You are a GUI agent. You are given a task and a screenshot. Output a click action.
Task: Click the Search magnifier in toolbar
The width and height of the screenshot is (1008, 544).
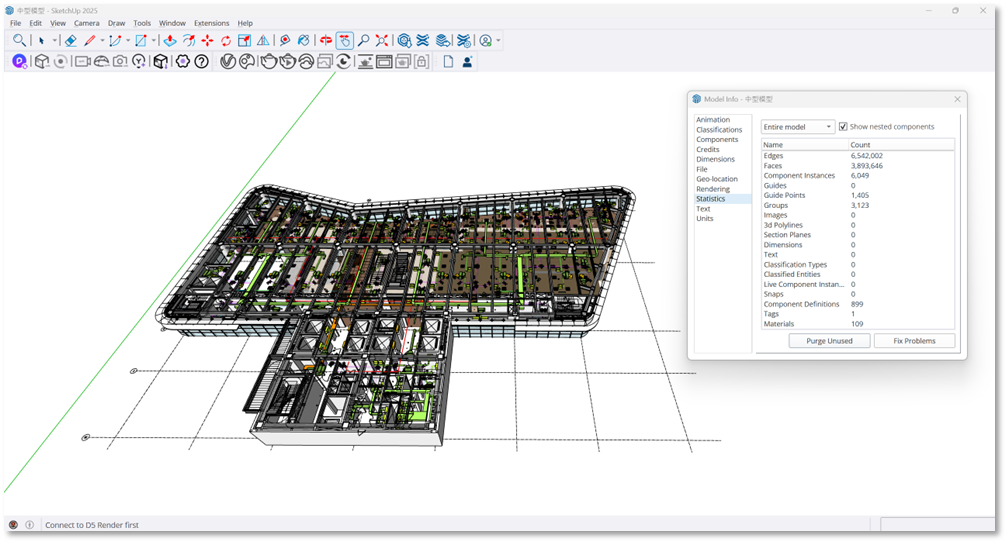pyautogui.click(x=19, y=41)
